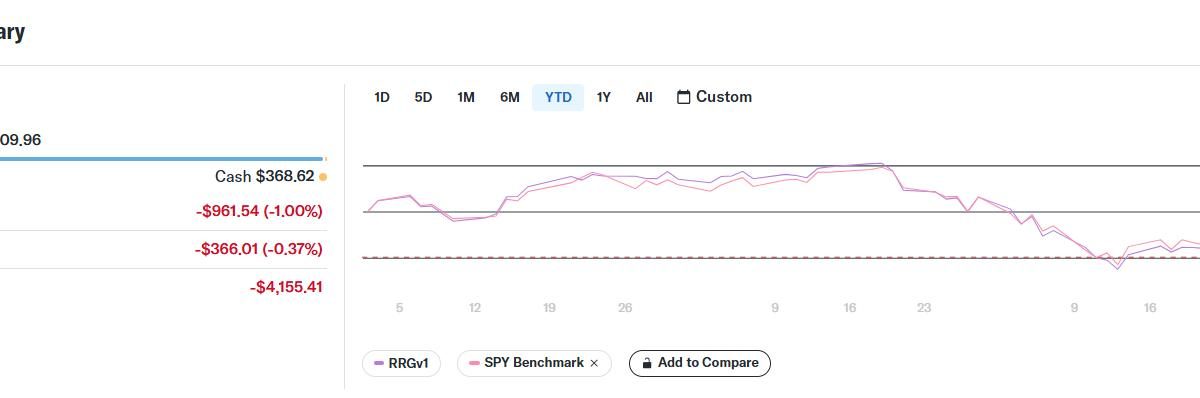Show the 1Y chart range
The image size is (1200, 398).
pos(603,97)
